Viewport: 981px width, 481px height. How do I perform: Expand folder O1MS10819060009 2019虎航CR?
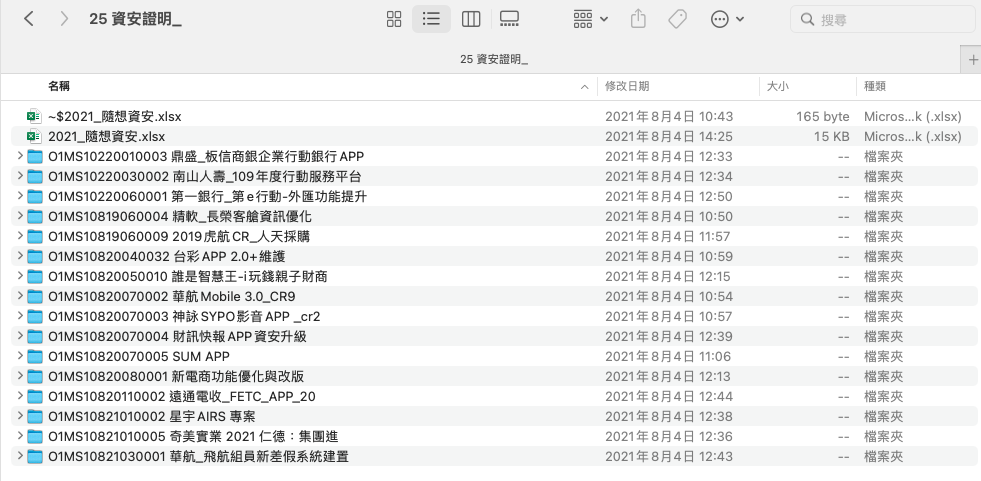(19, 236)
